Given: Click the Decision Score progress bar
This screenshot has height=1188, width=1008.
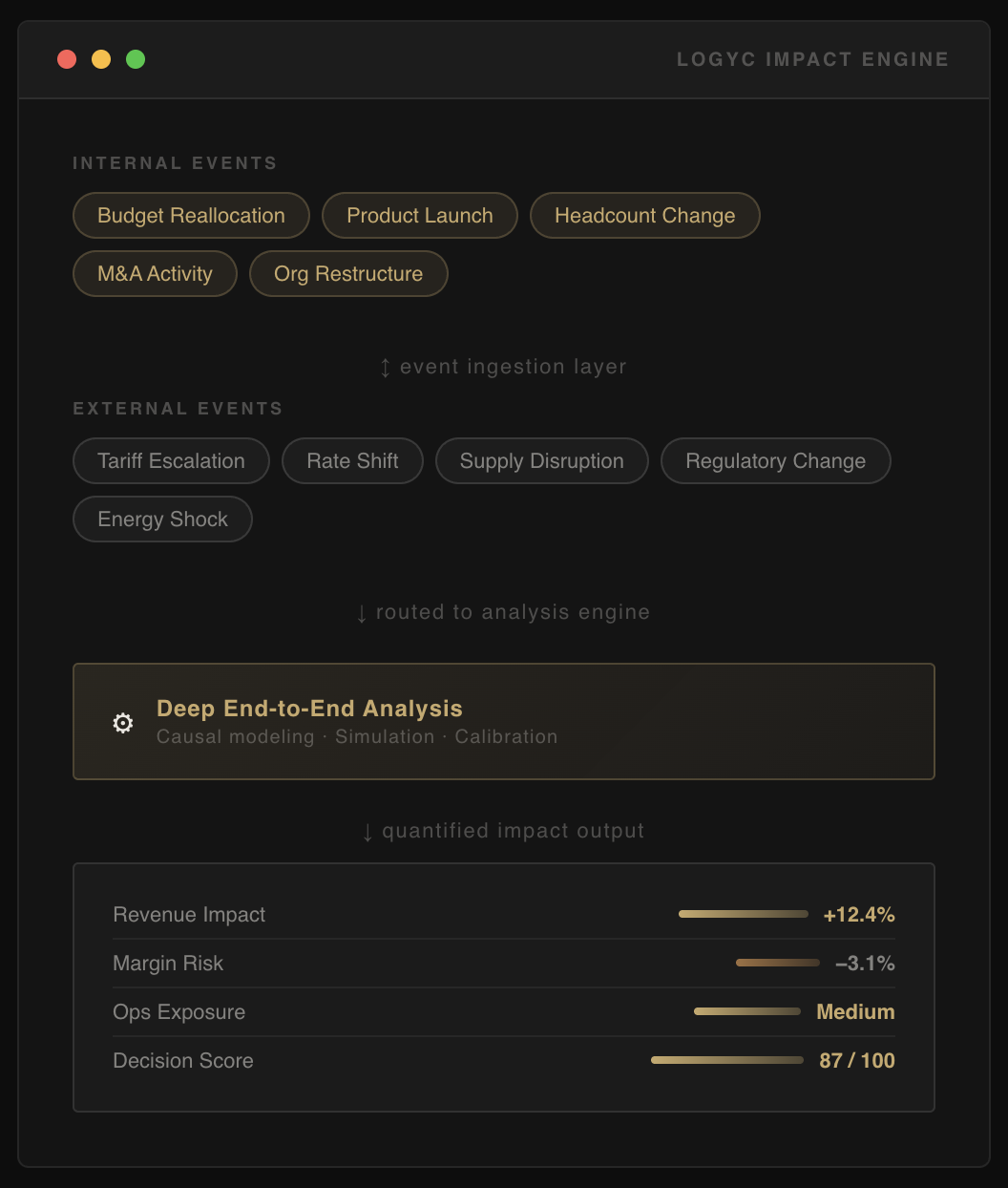Looking at the screenshot, I should 726,1060.
